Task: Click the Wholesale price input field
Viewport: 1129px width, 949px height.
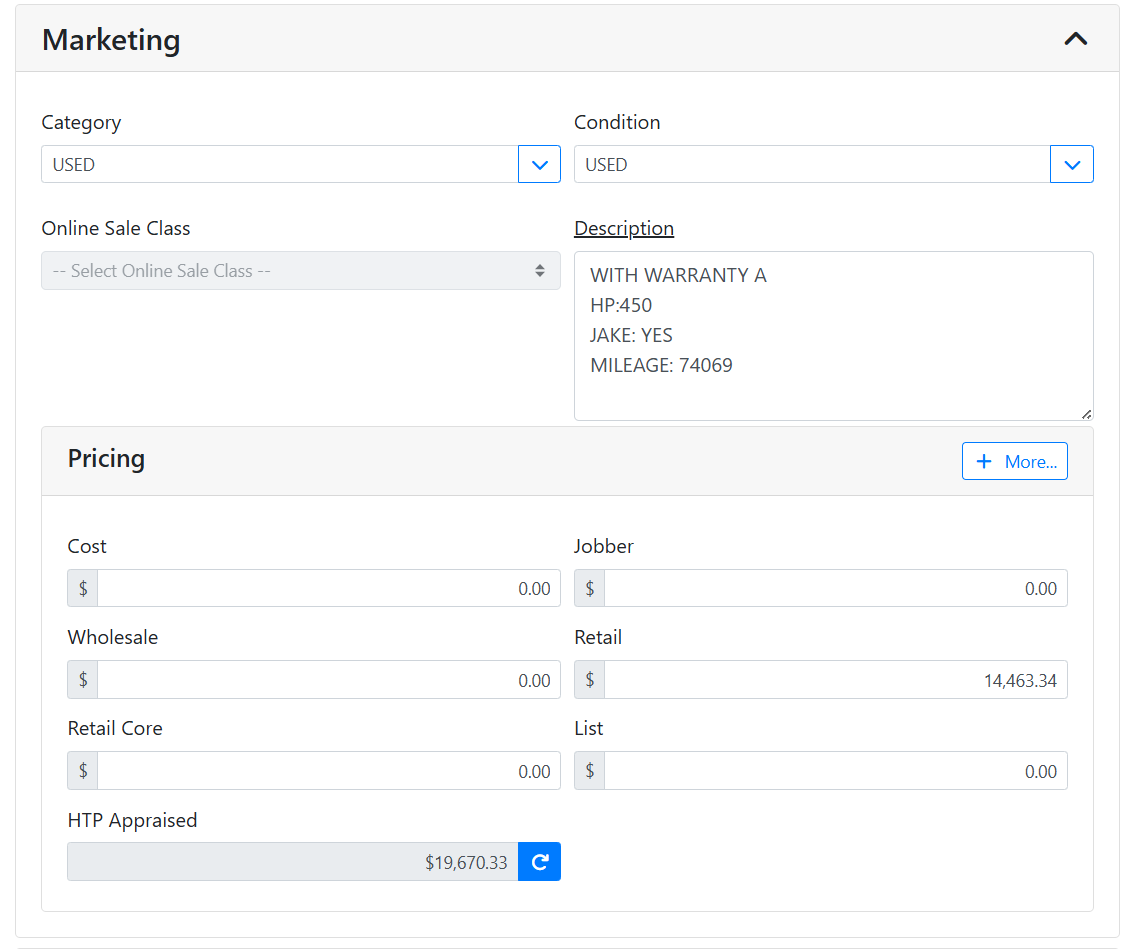Action: point(328,680)
